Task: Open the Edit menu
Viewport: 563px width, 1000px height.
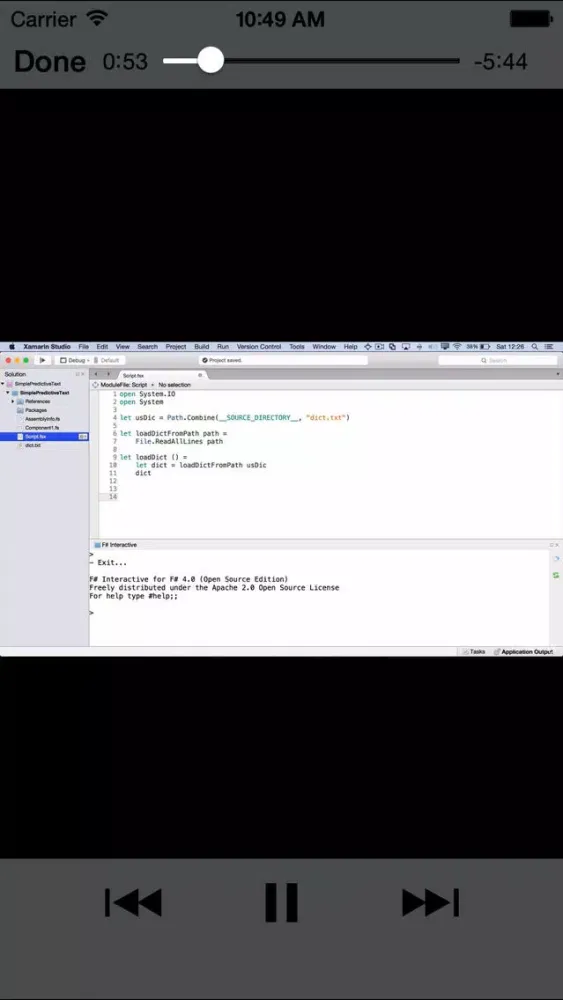Action: 102,346
